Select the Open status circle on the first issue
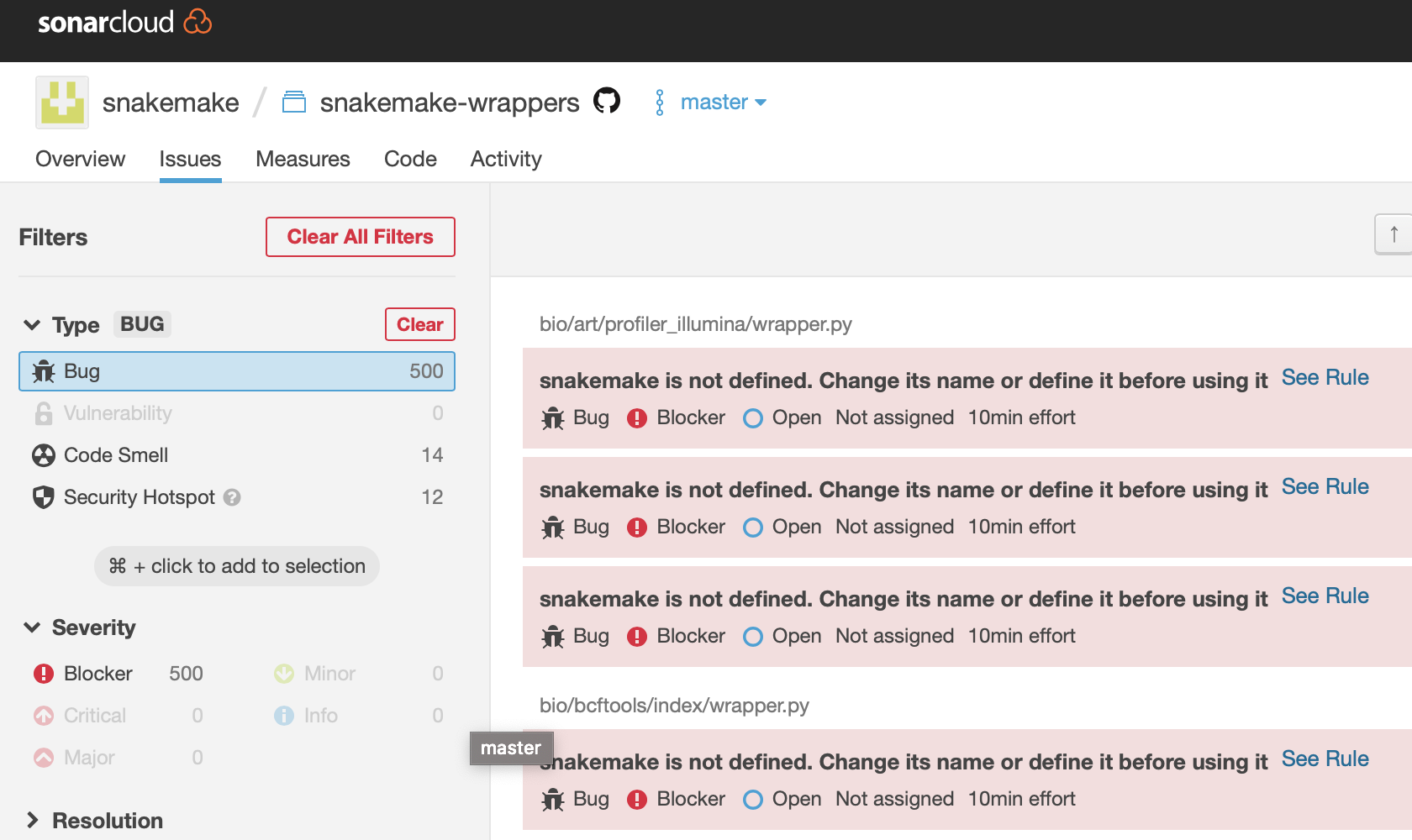This screenshot has width=1412, height=840. (753, 417)
